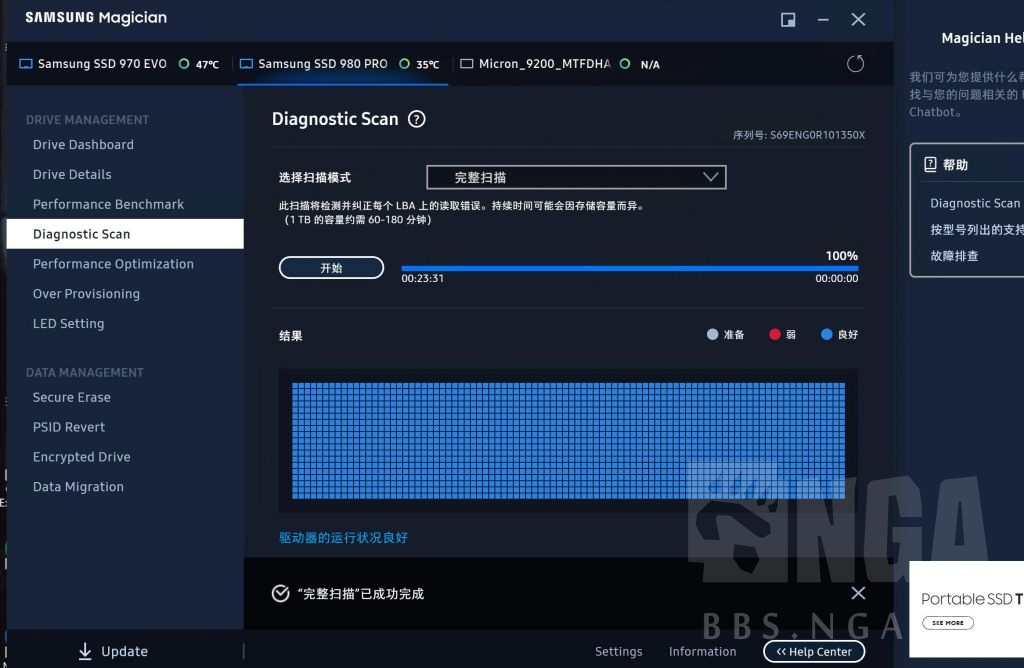Click the docking layout icon in the title bar
Image resolution: width=1024 pixels, height=668 pixels.
[787, 19]
